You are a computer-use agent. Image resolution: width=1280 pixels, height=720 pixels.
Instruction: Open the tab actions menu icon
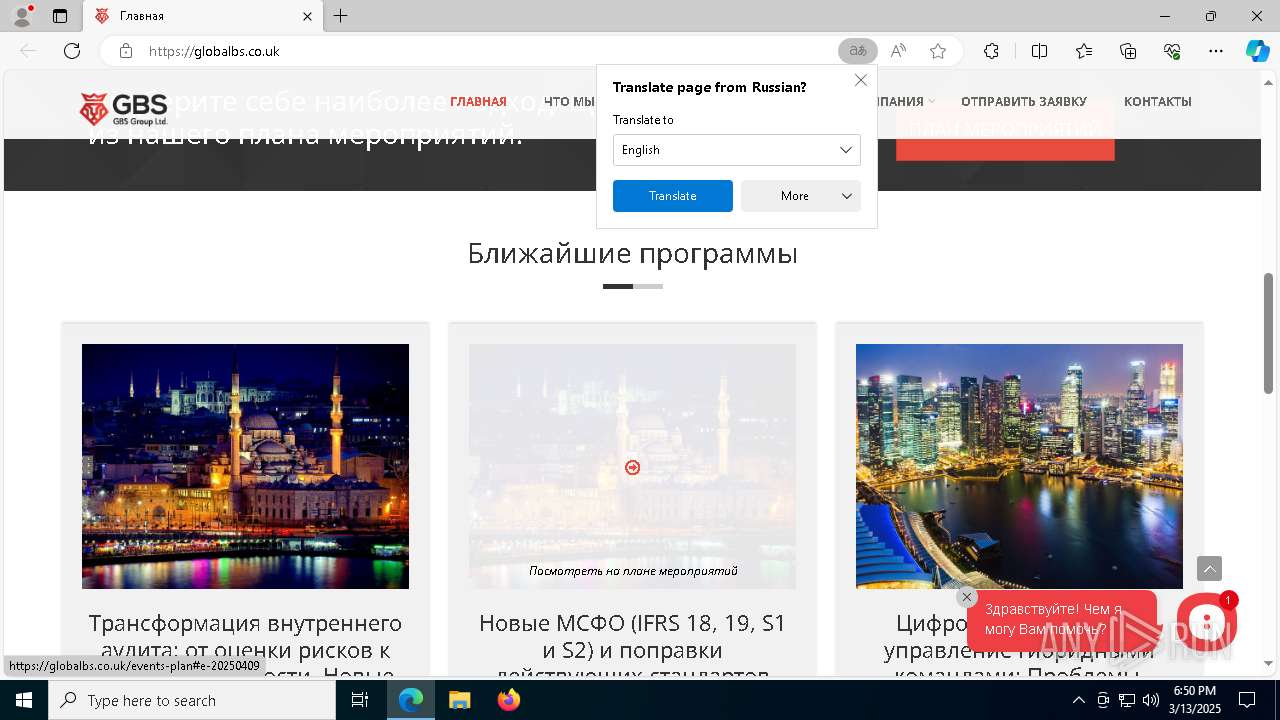[60, 16]
